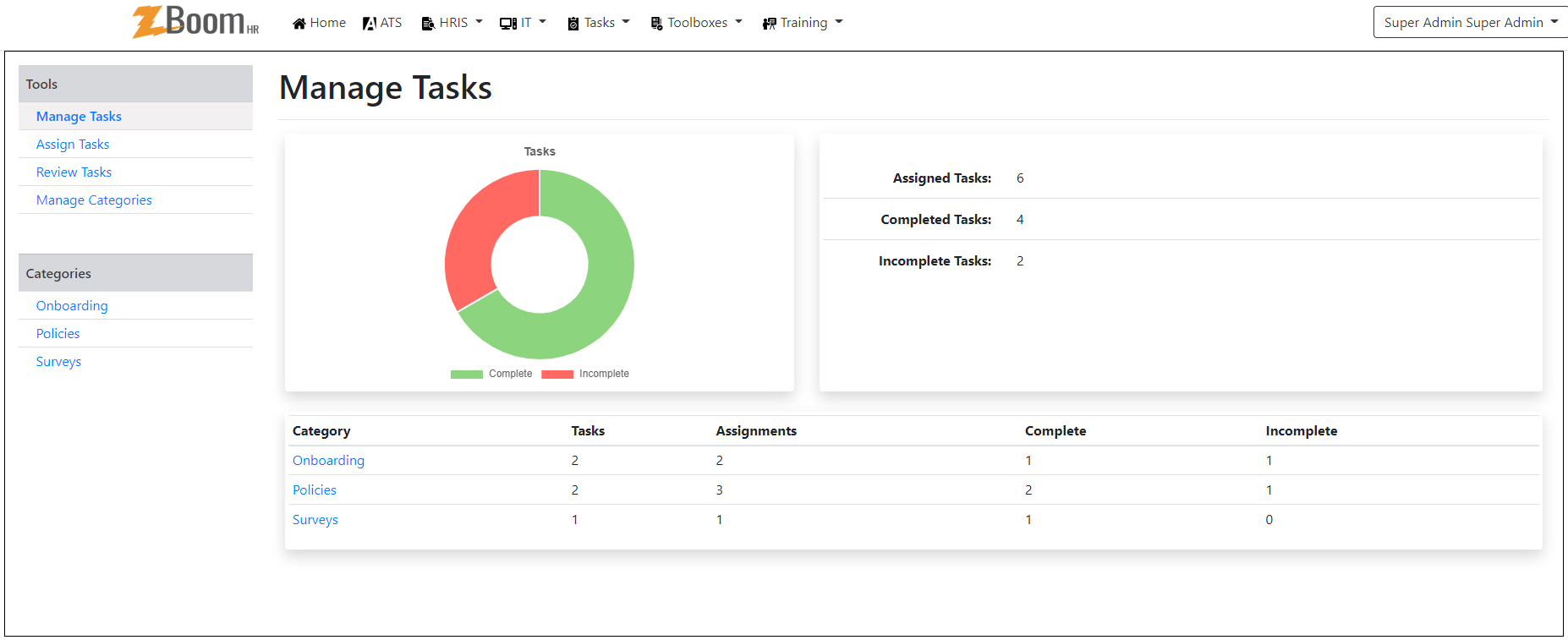
Task: Click the Complete column header
Action: 1055,431
